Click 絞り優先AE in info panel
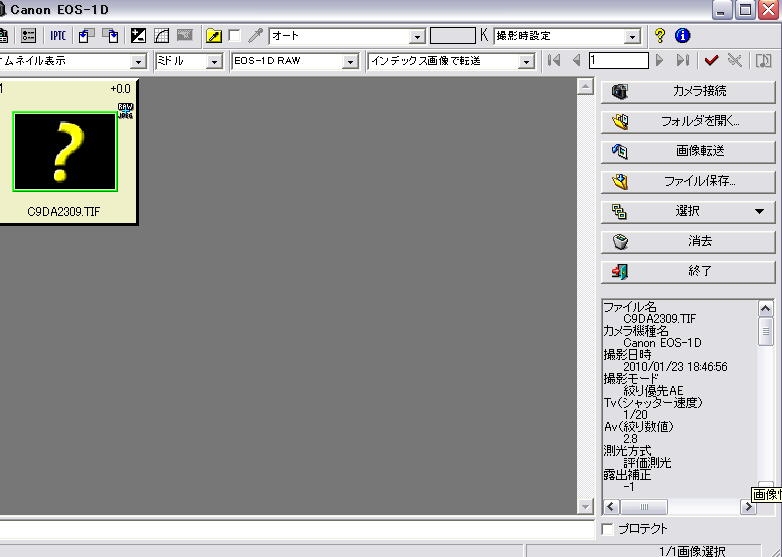 pos(653,391)
